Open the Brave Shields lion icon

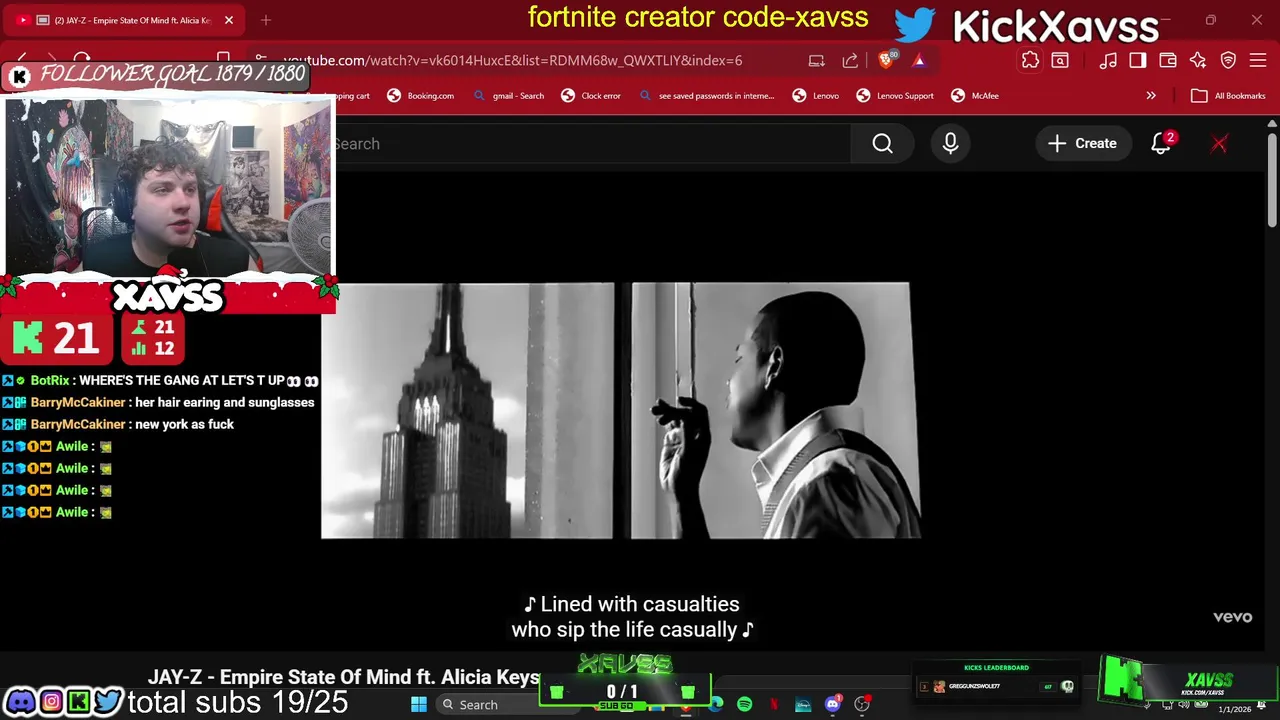click(x=886, y=60)
